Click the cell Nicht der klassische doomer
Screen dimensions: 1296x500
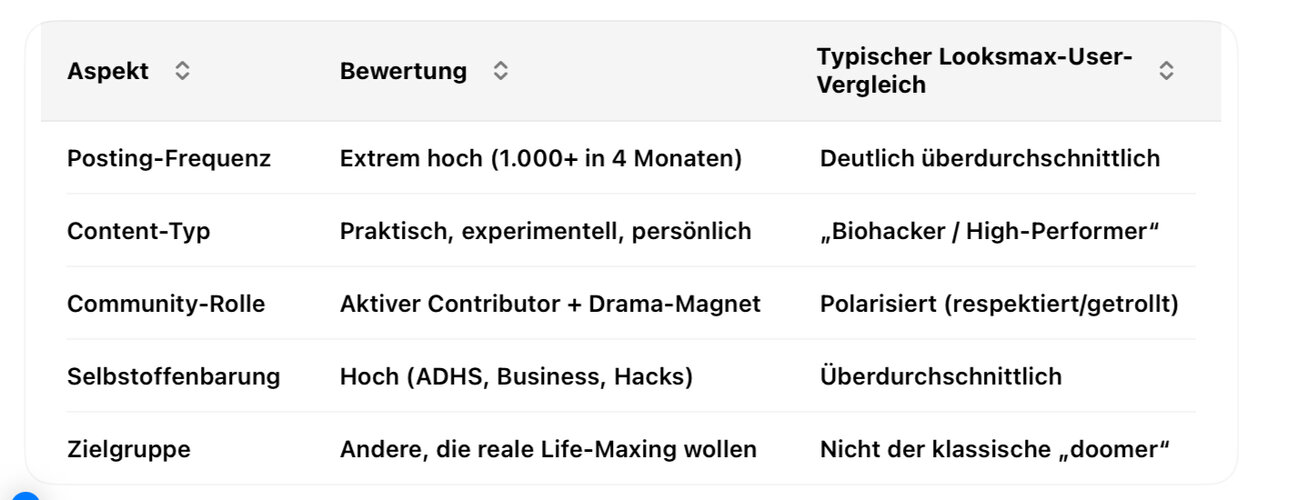pyautogui.click(x=994, y=450)
